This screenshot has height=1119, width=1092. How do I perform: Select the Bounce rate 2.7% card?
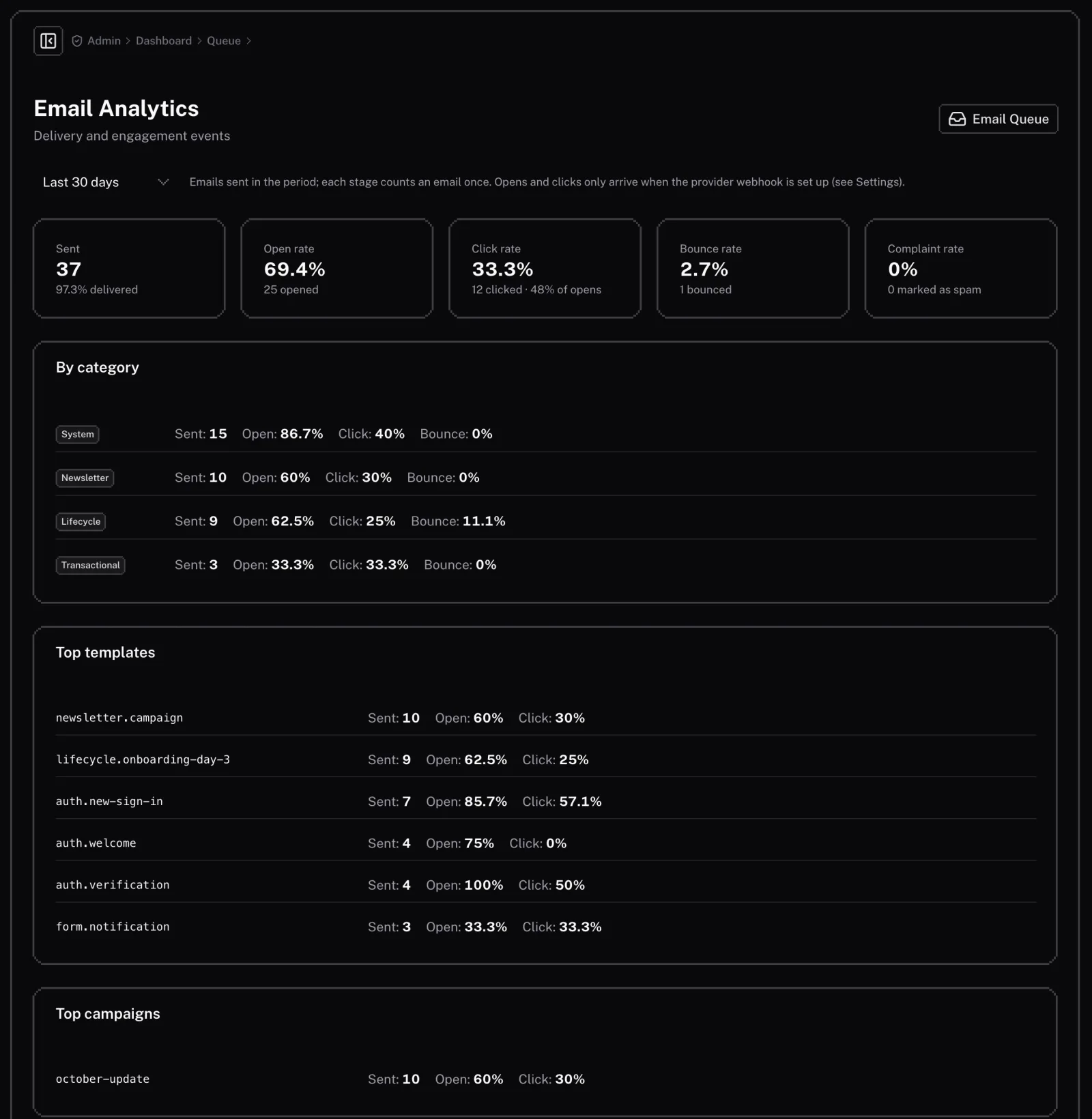(x=753, y=268)
